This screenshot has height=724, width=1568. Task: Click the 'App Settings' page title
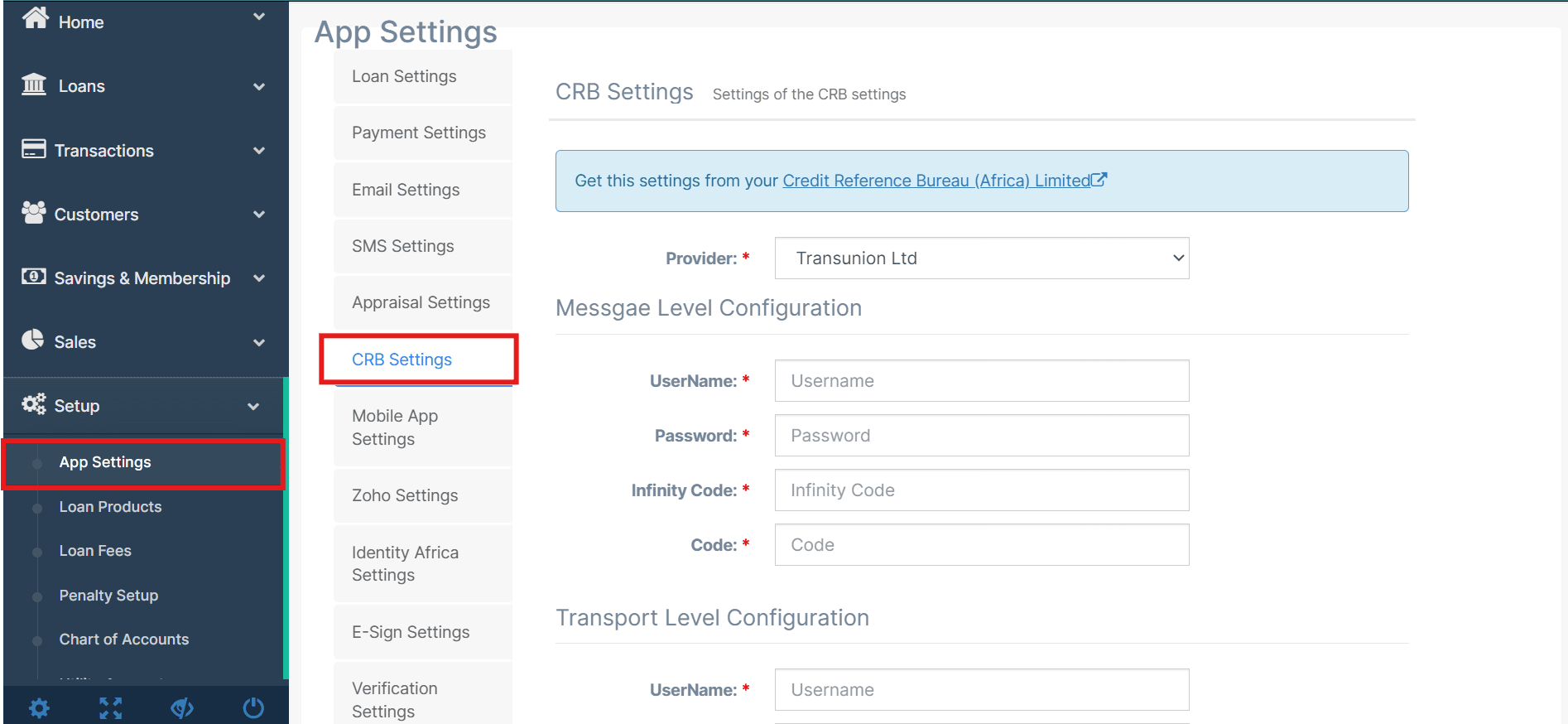[x=406, y=31]
